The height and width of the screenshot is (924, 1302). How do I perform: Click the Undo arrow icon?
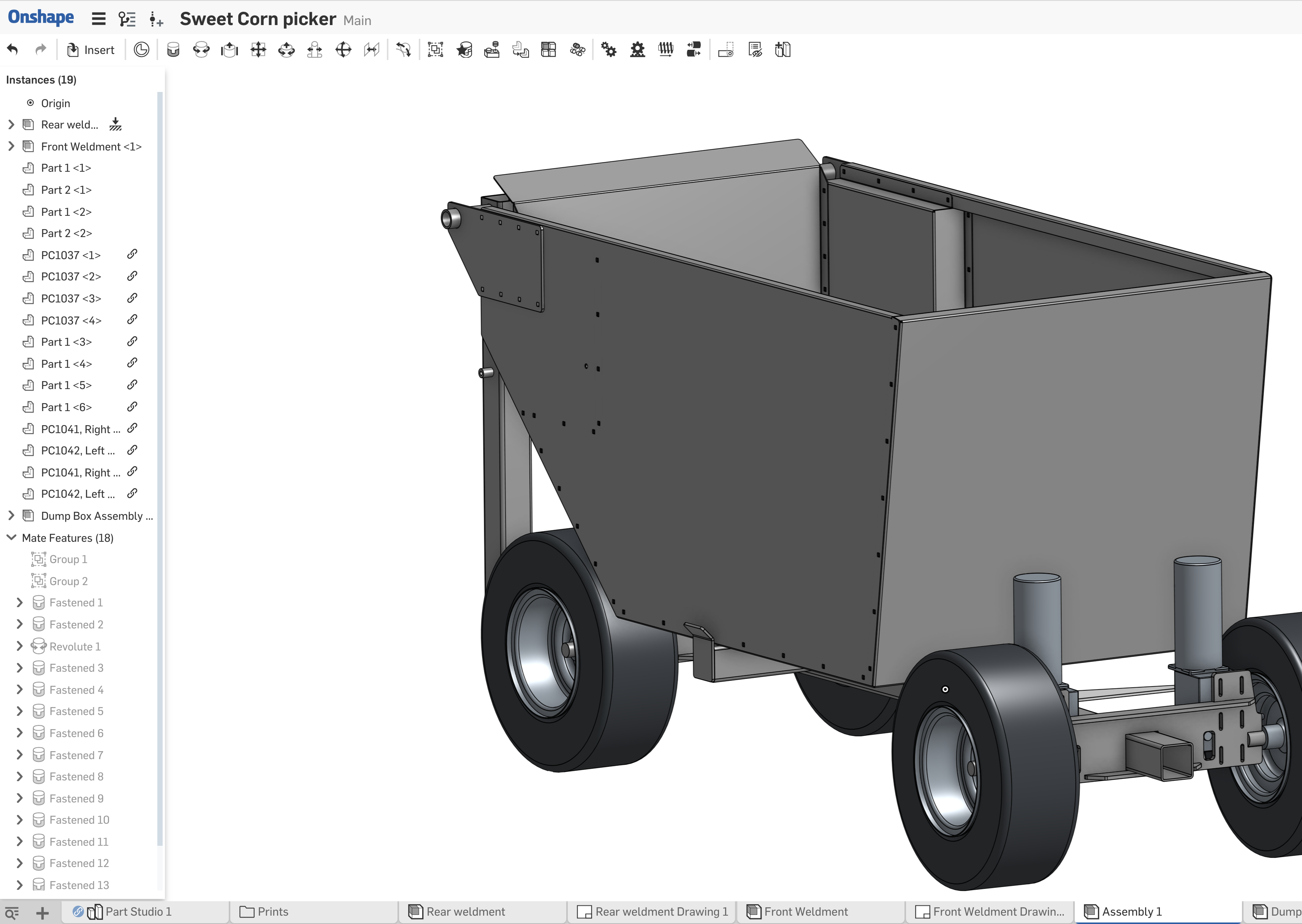tap(13, 49)
